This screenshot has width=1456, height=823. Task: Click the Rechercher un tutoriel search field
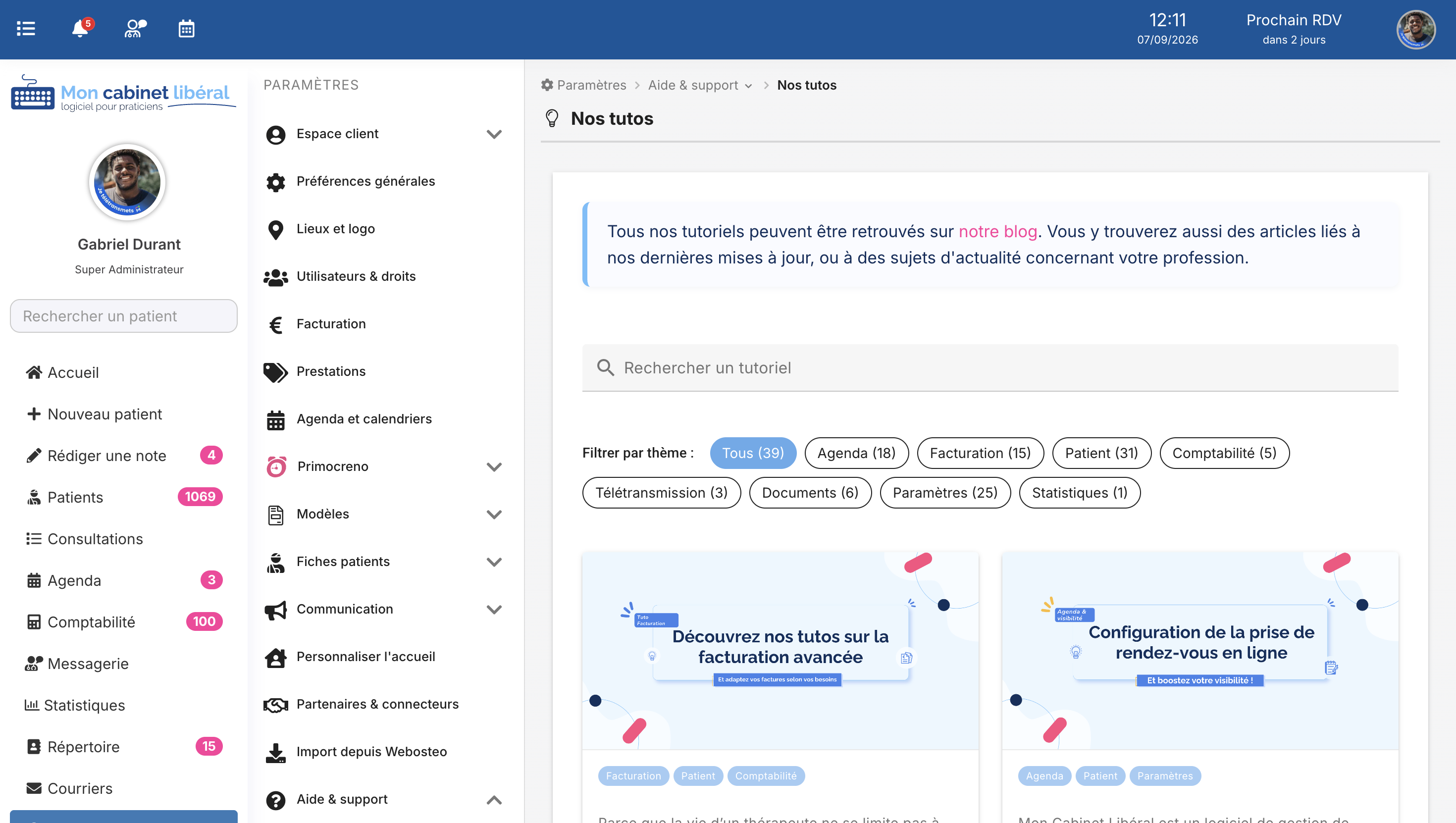coord(990,368)
